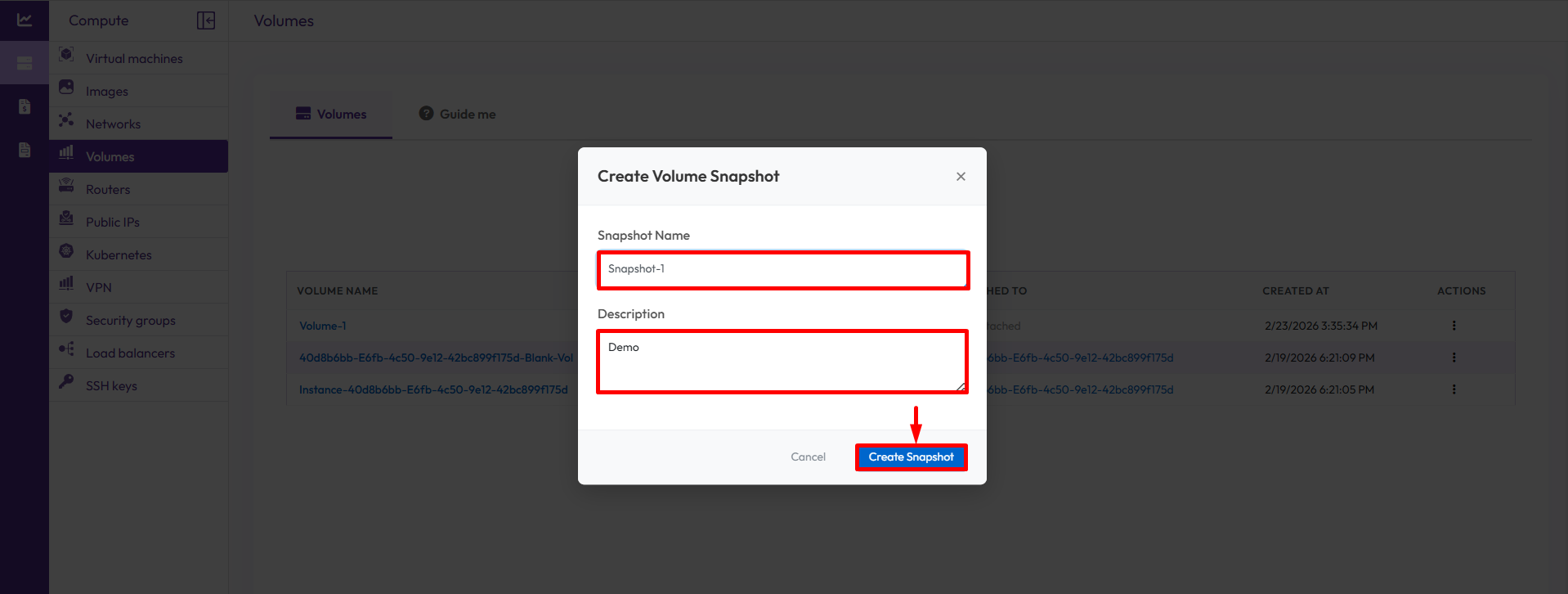Click the Create Snapshot button
The width and height of the screenshot is (1568, 594).
911,457
